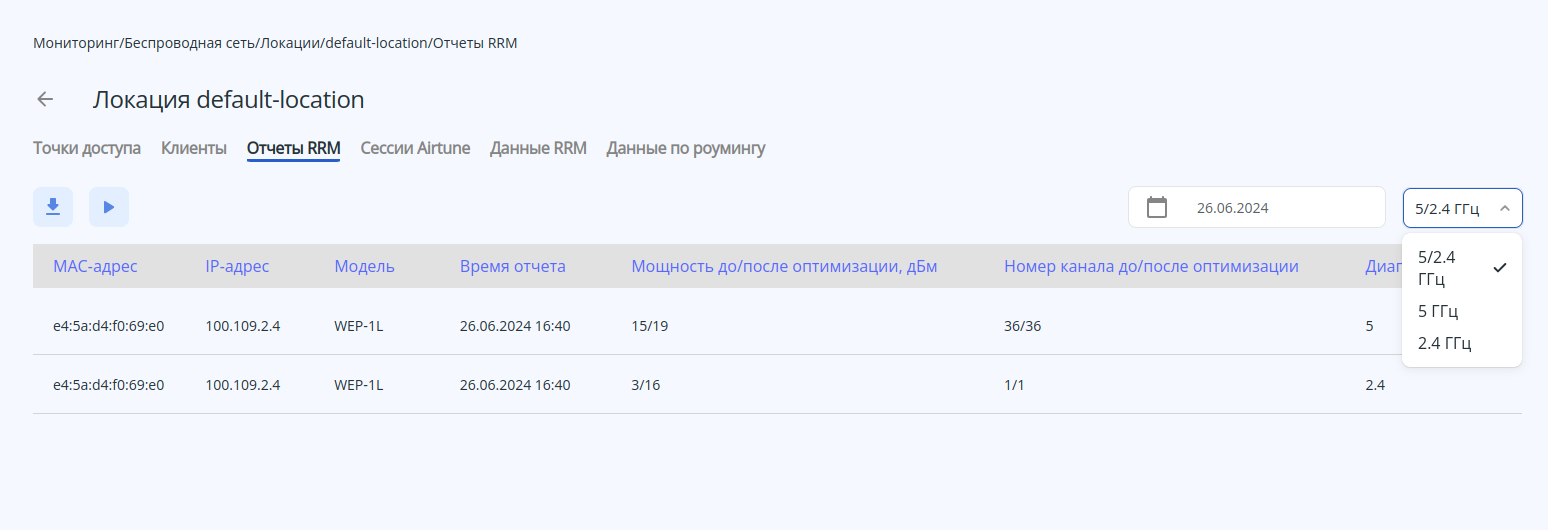Click the download report icon button

[x=53, y=207]
